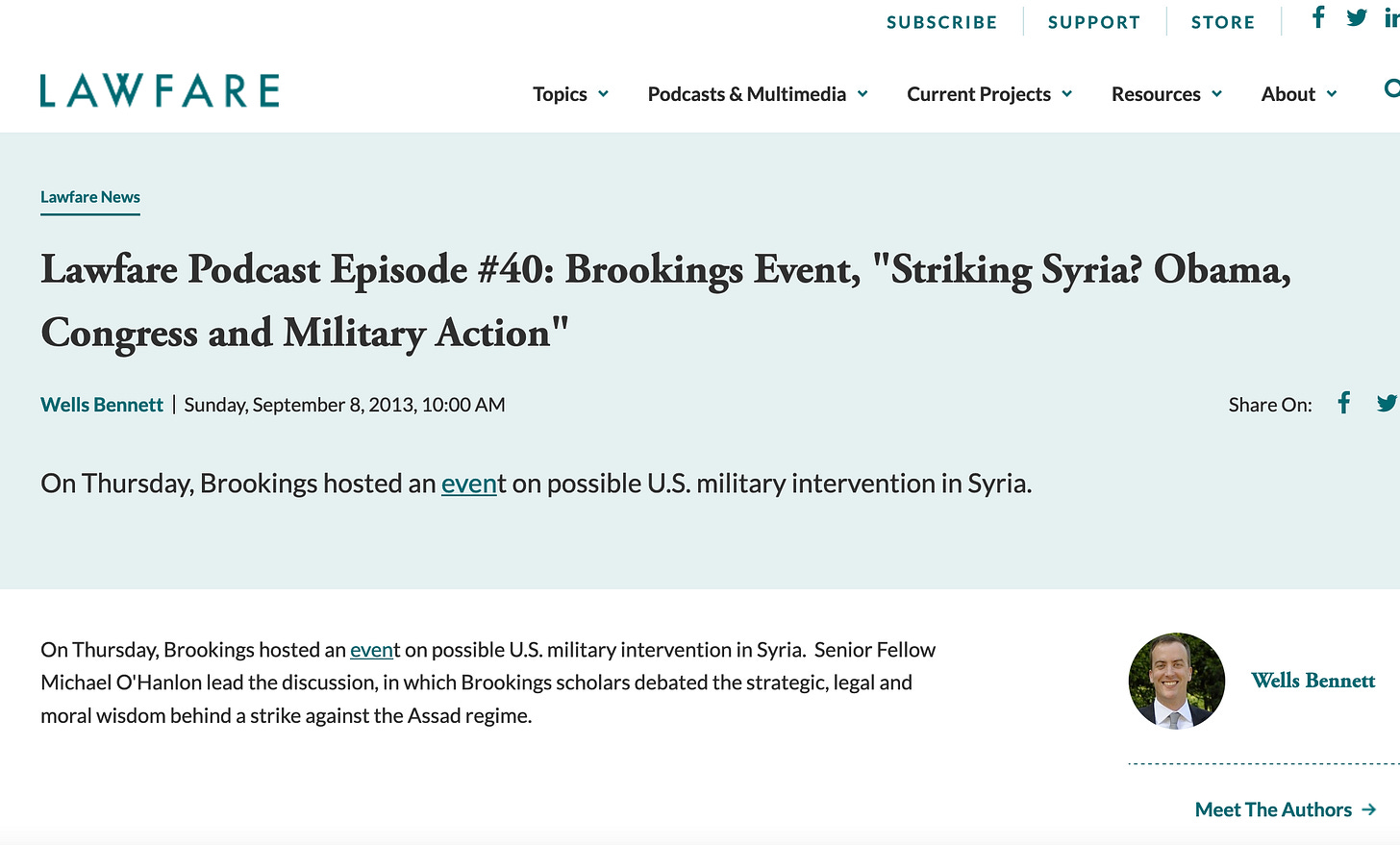
Task: Click Wells Bennett author photo
Action: [1177, 681]
